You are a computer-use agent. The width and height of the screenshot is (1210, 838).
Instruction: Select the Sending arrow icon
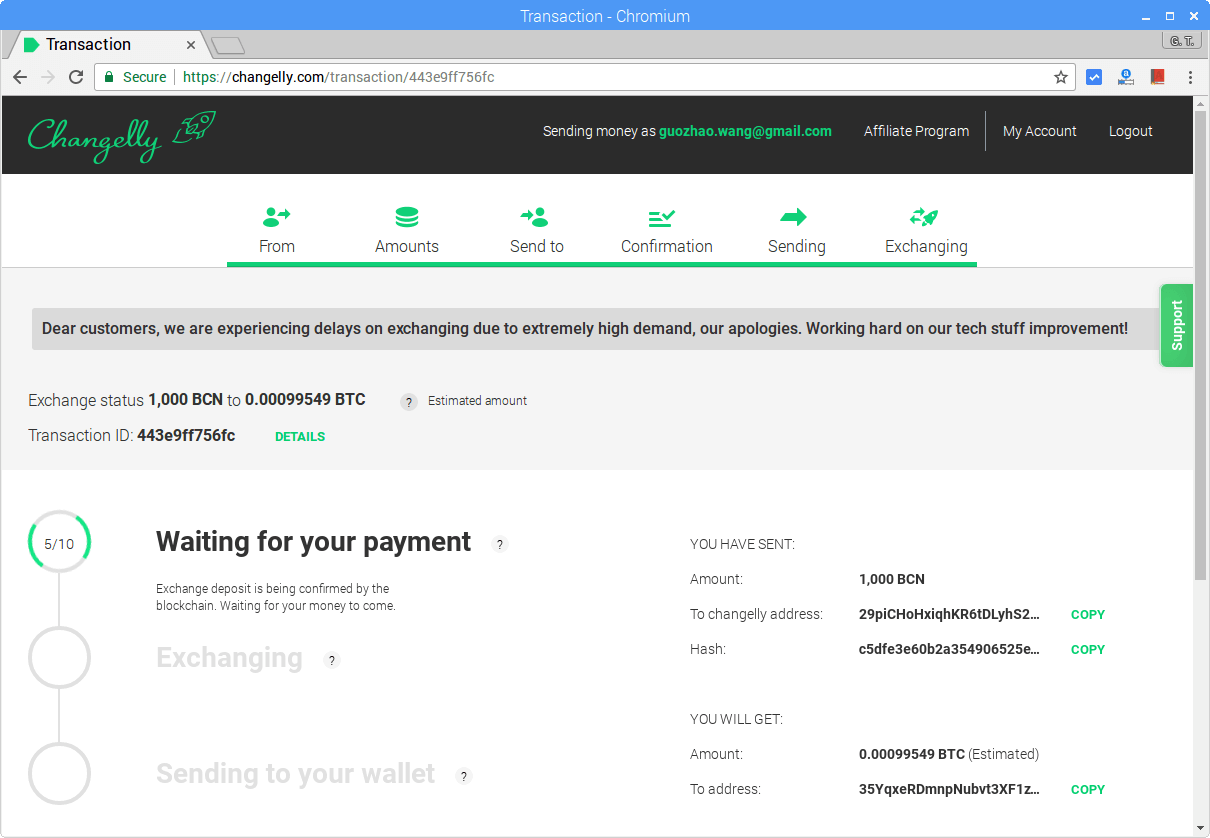tap(796, 215)
